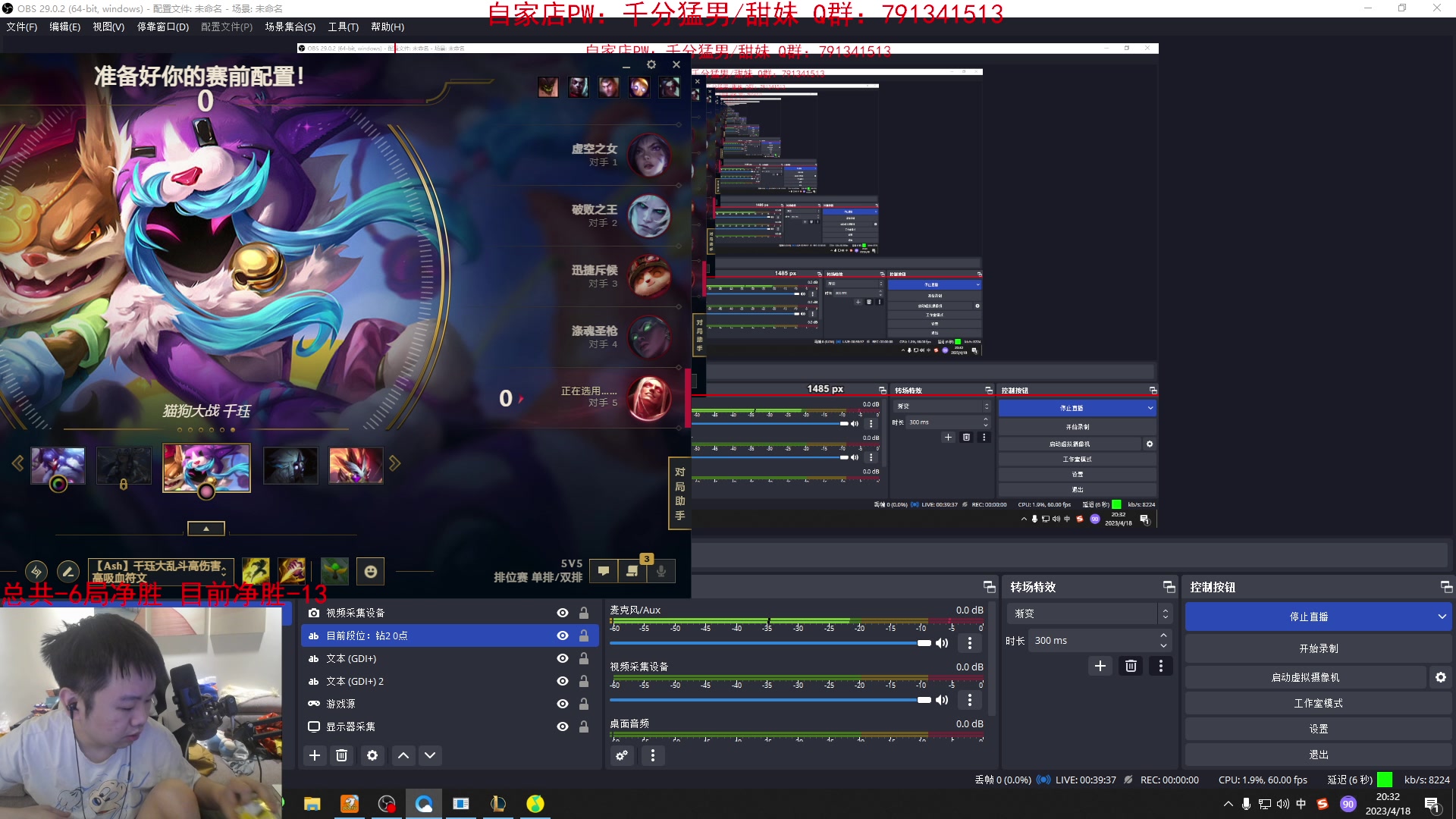
Task: Show next skins with right chevron
Action: tap(394, 463)
